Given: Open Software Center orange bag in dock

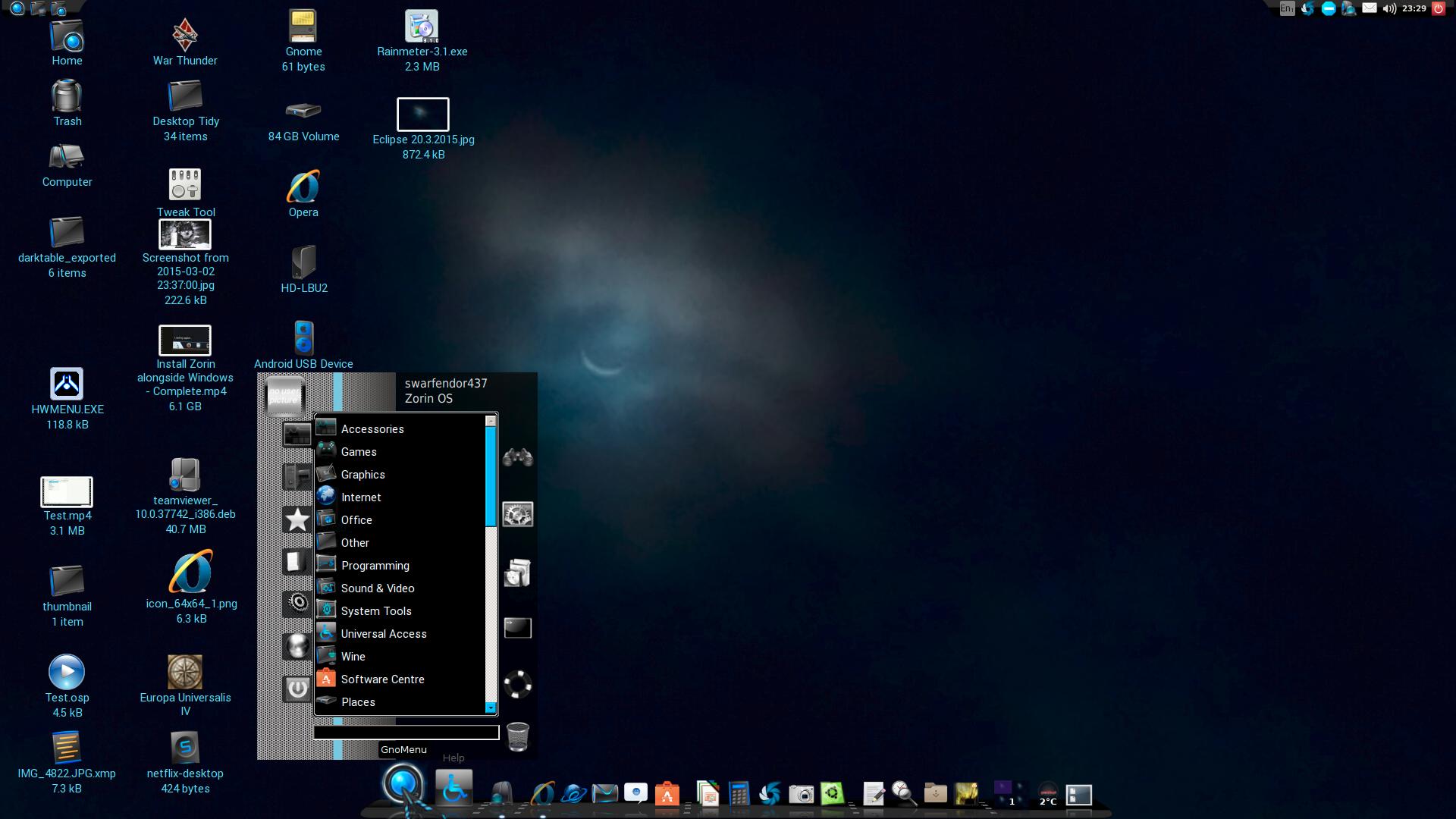Looking at the screenshot, I should point(667,794).
